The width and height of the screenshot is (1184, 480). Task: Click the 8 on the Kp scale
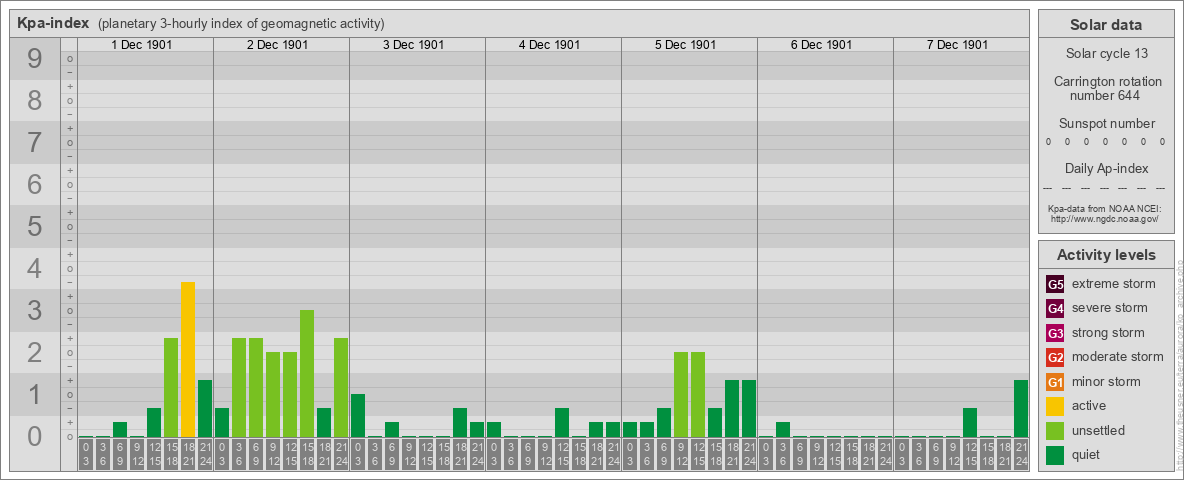point(35,100)
